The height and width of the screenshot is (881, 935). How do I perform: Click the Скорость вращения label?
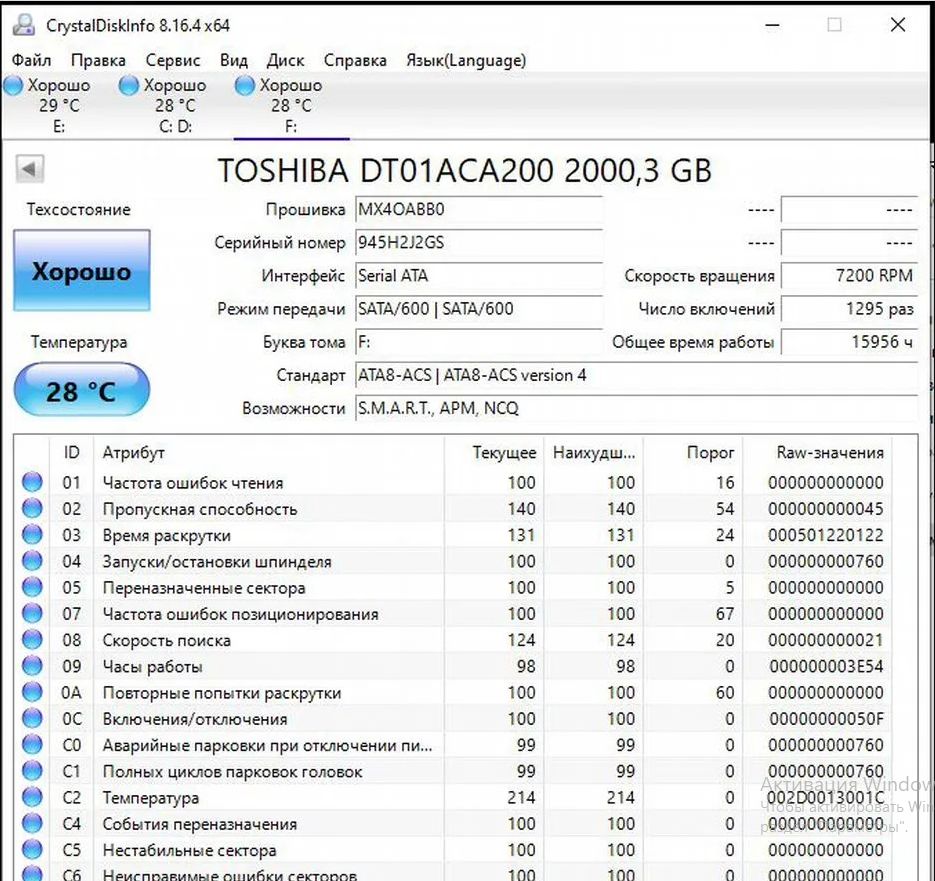[699, 276]
